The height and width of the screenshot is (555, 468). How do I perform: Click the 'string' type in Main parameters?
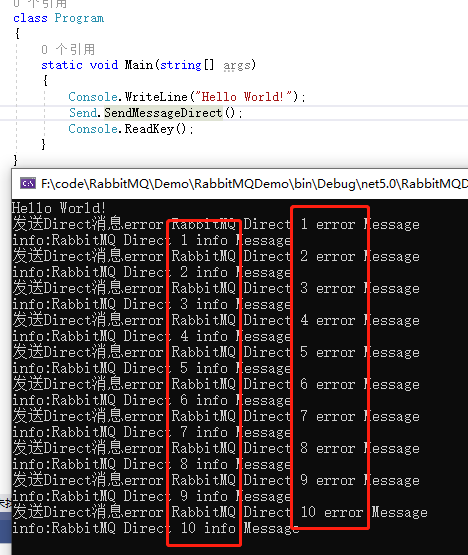tap(181, 65)
